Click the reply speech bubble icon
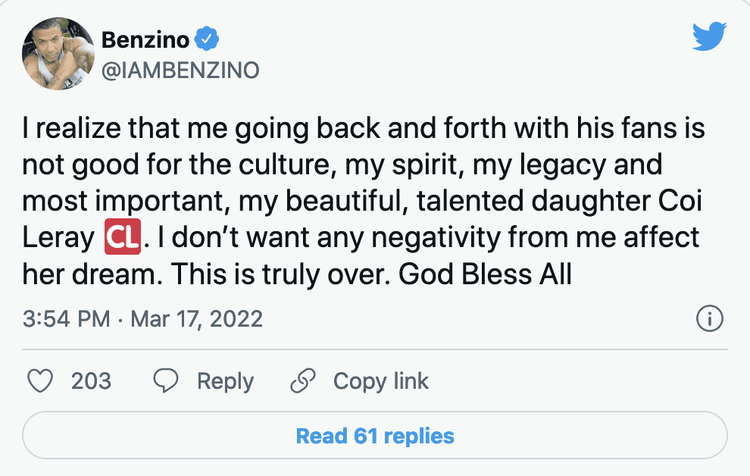The image size is (750, 476). pyautogui.click(x=165, y=381)
